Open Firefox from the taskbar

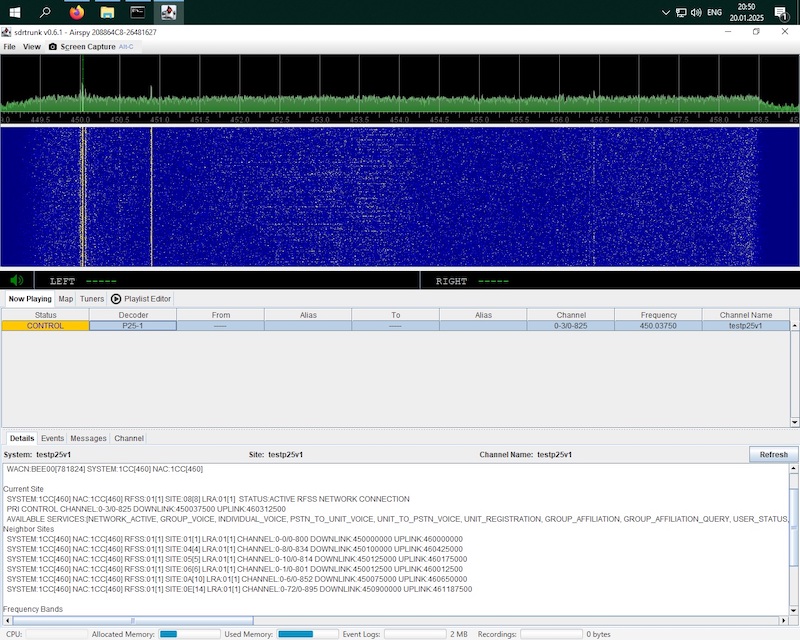click(77, 13)
